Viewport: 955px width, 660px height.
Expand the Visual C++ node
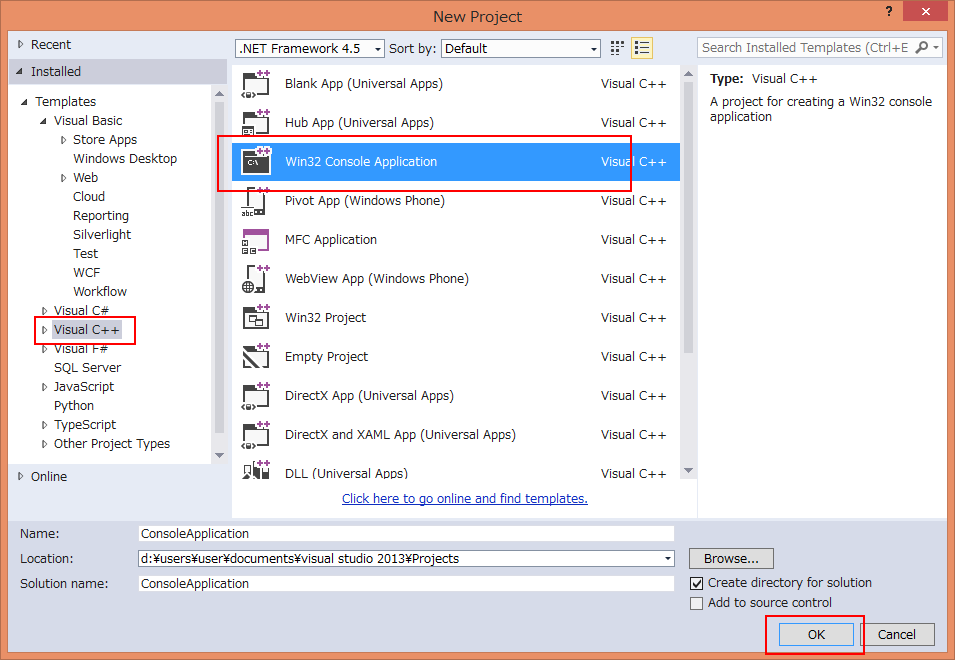[44, 330]
